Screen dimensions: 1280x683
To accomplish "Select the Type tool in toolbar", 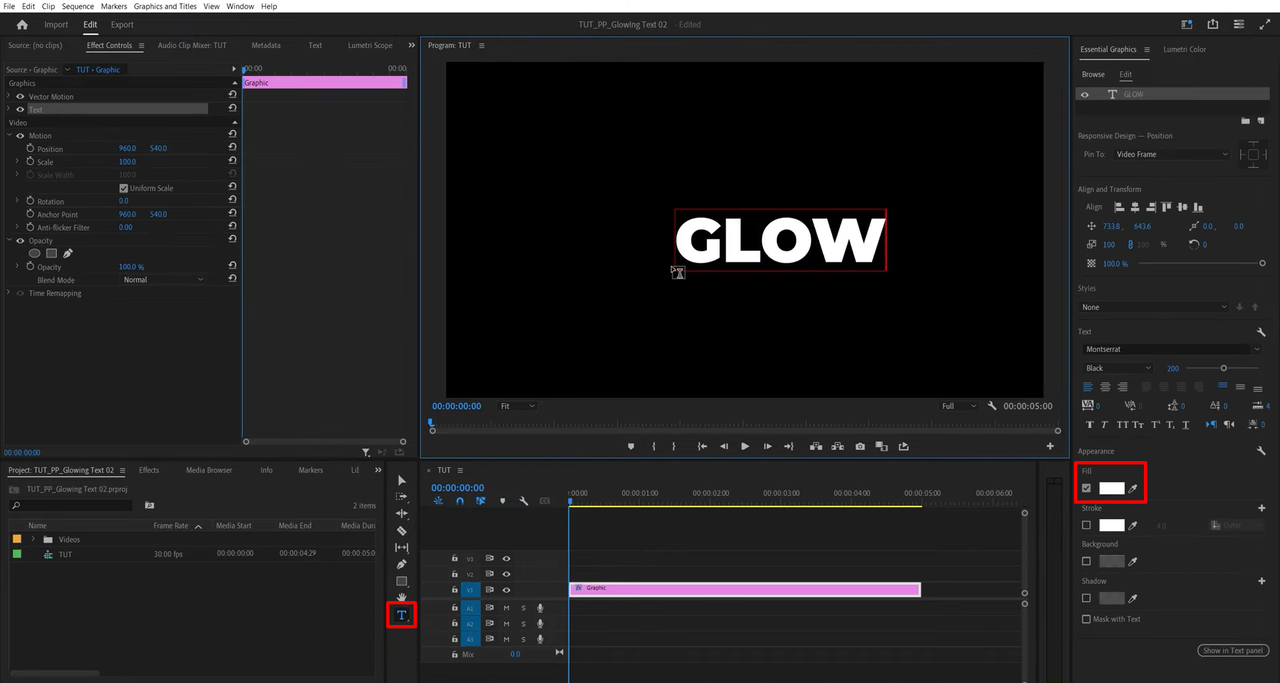I will [402, 615].
